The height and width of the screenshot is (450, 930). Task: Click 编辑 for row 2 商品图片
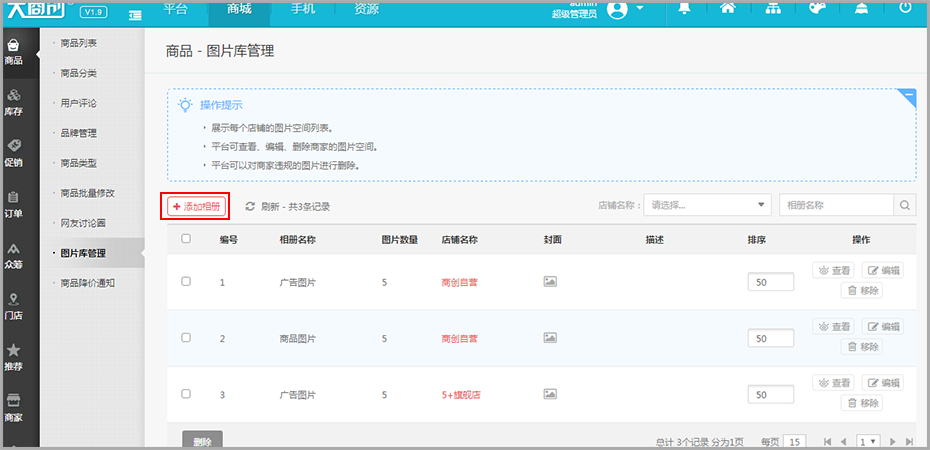pos(883,326)
